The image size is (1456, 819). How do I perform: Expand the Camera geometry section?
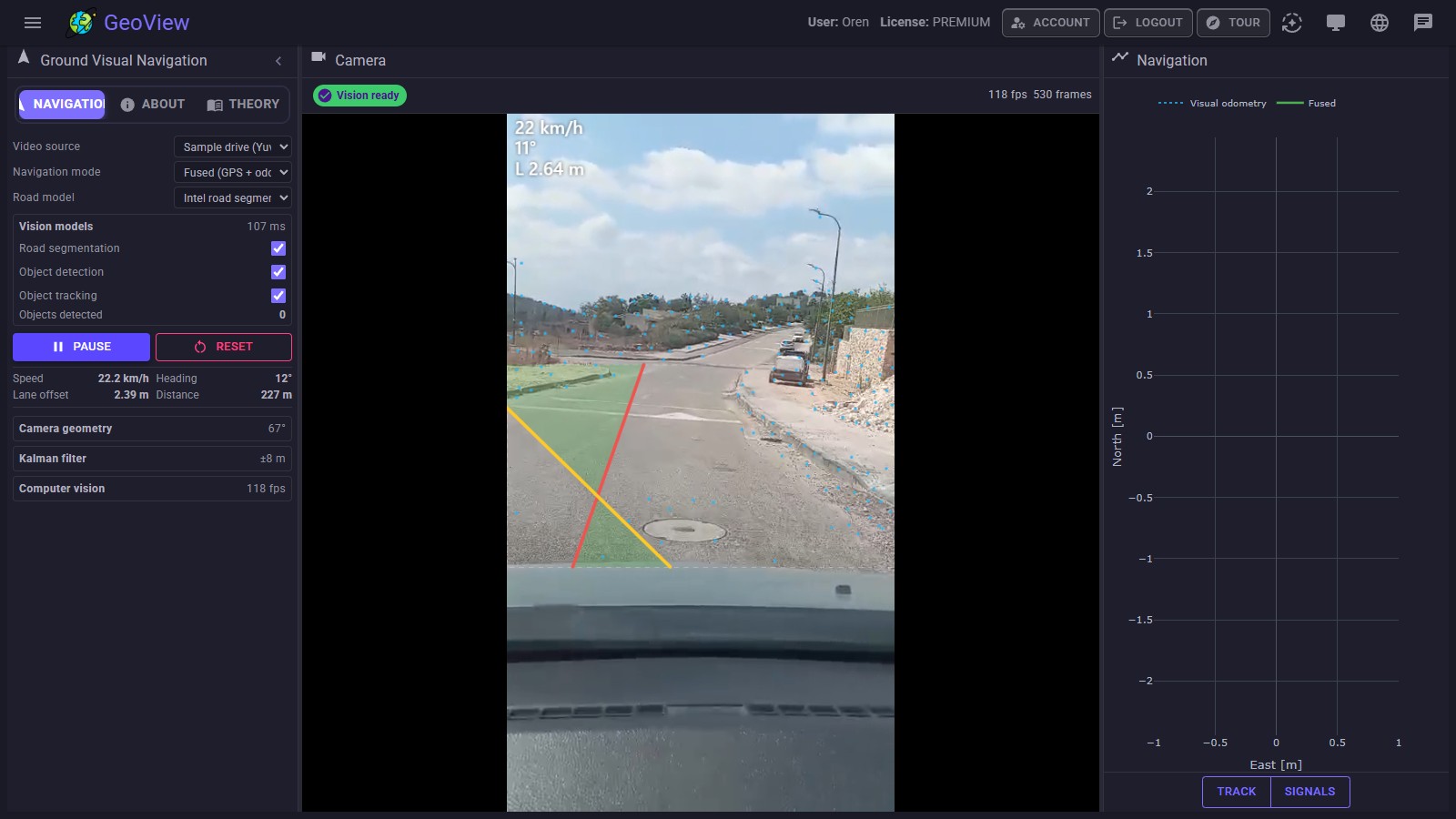point(152,429)
